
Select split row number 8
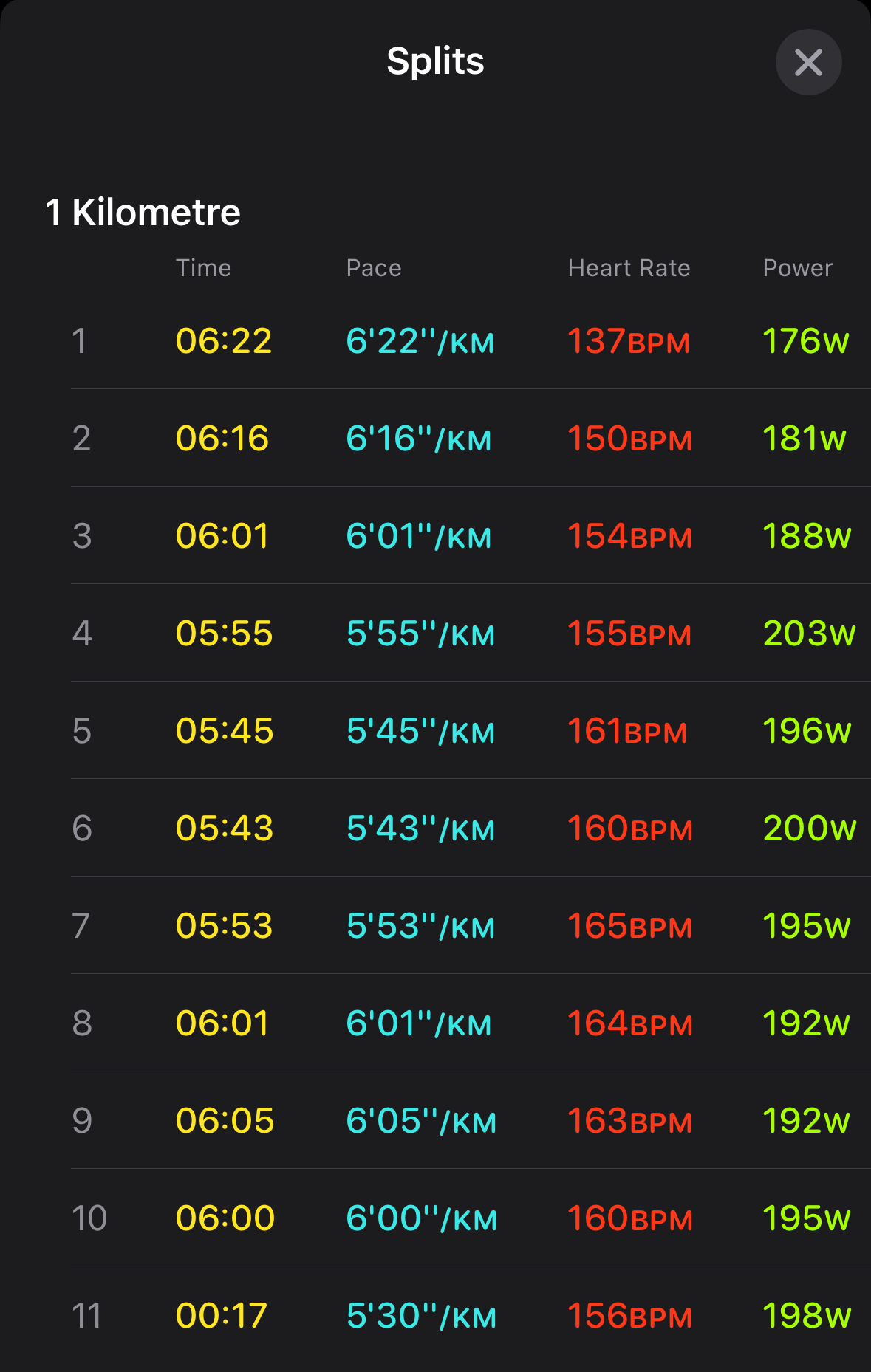(82, 1023)
